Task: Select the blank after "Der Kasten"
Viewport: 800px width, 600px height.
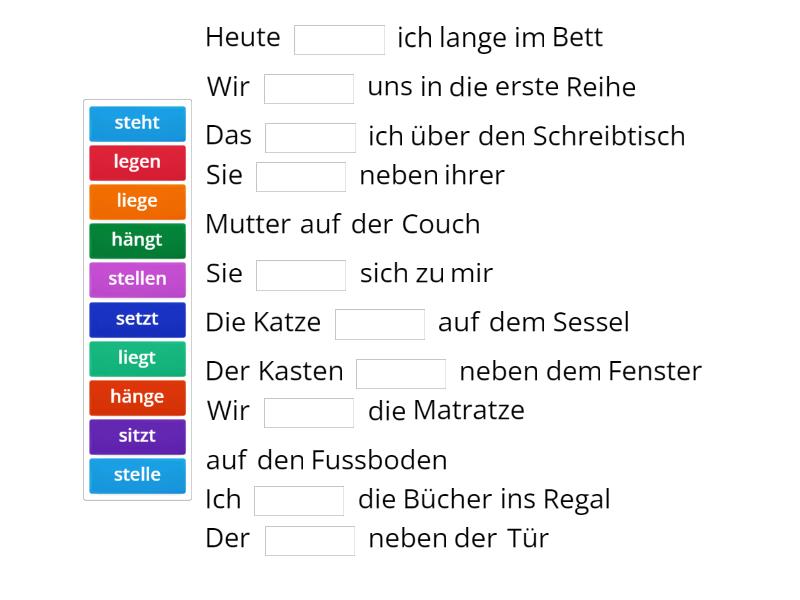Action: click(x=401, y=373)
